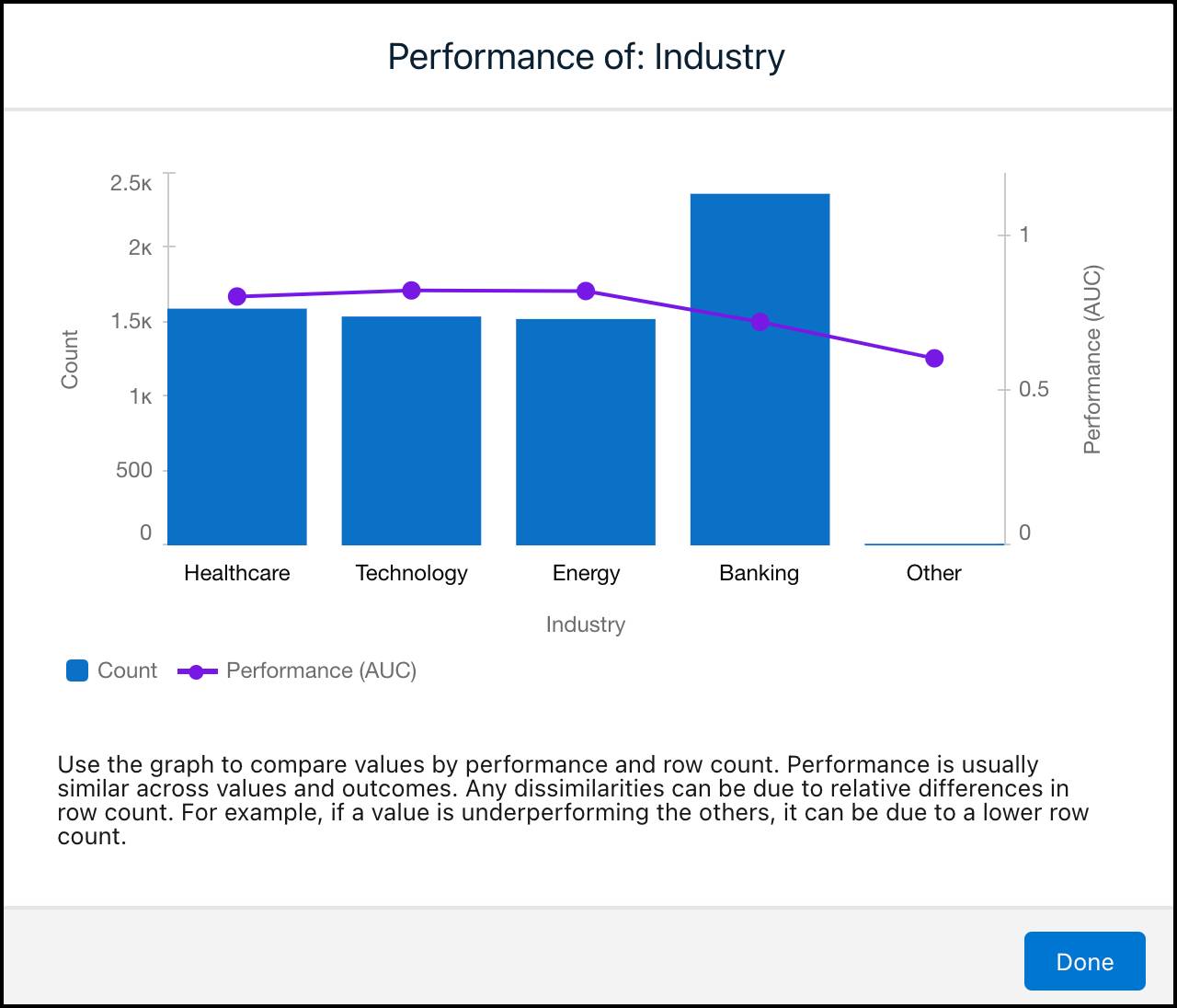Click the Performance of: Industry title

point(586,55)
